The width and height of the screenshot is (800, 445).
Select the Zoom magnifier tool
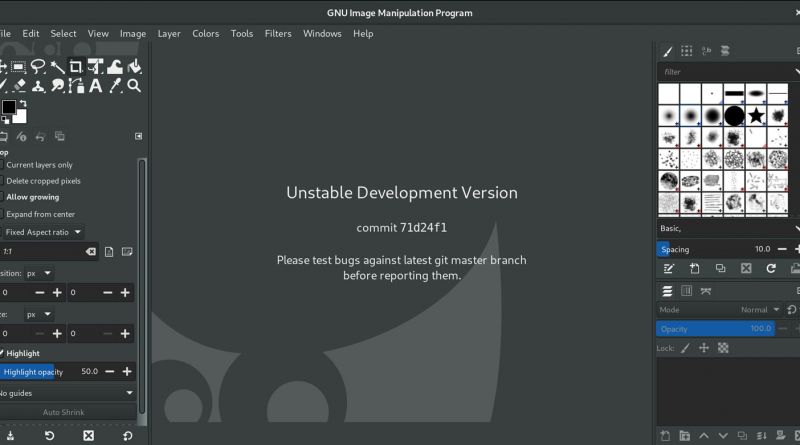coord(134,85)
